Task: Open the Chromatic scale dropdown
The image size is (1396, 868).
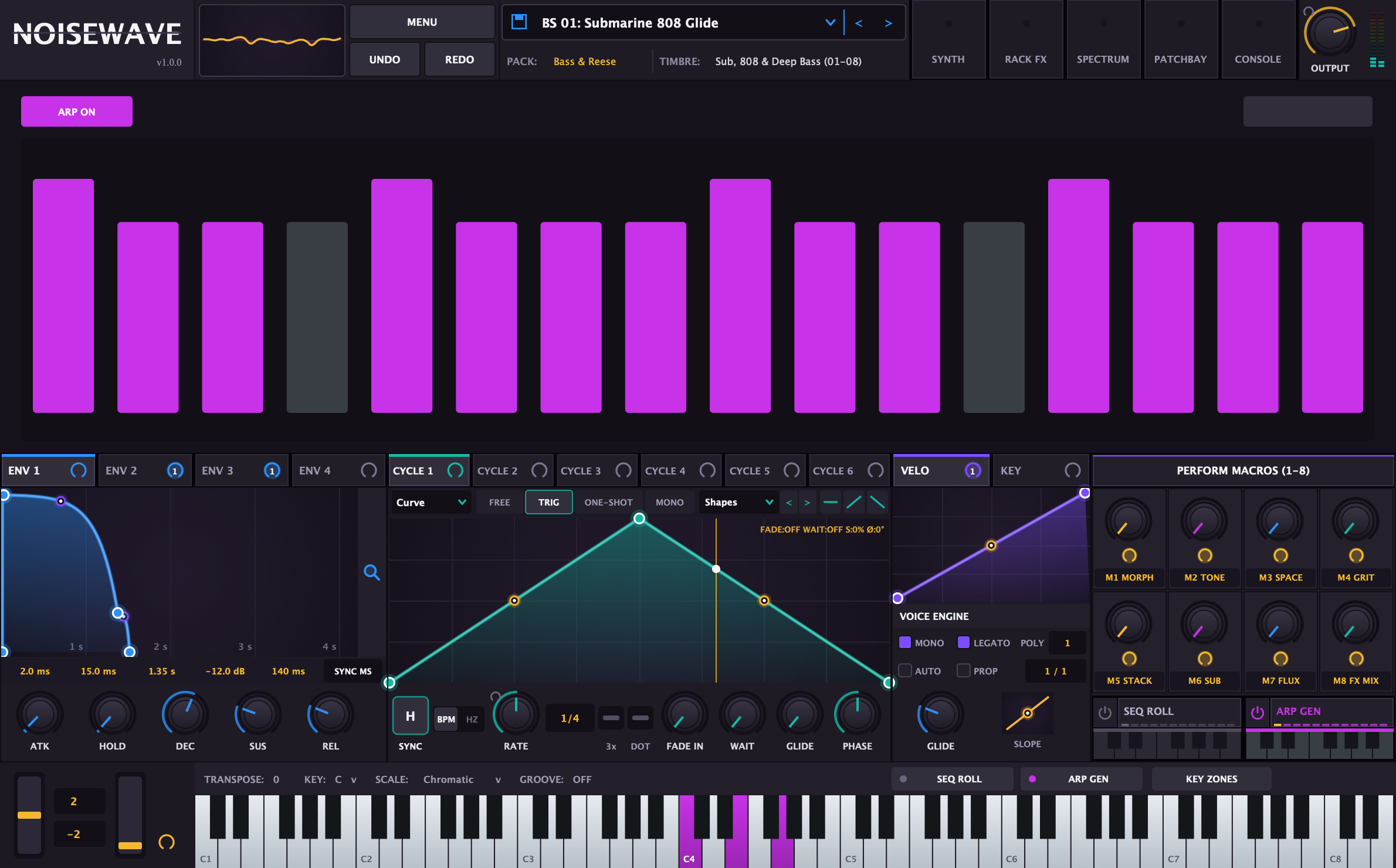Action: 463,779
